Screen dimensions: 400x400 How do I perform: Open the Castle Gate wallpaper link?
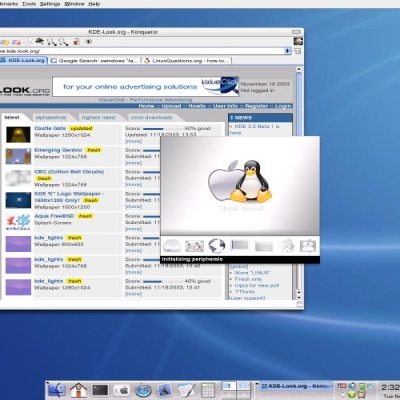(50, 128)
